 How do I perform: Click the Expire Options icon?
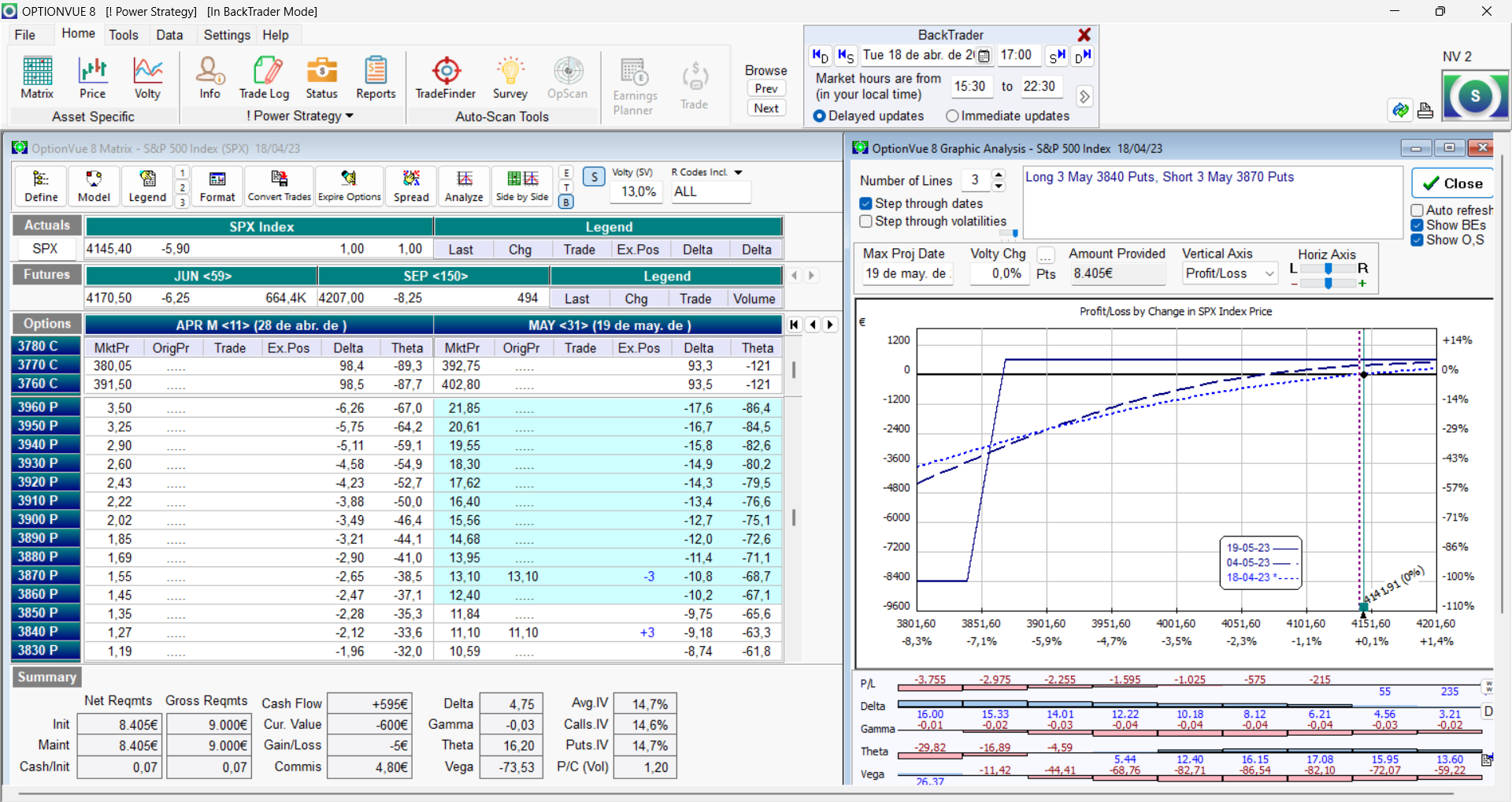349,186
